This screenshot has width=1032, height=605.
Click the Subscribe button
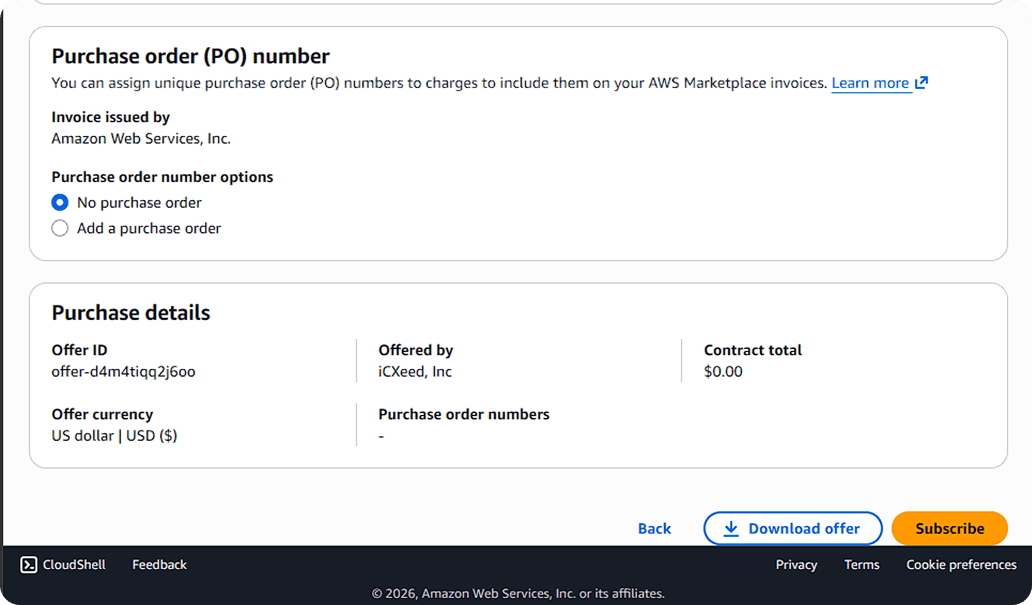949,529
